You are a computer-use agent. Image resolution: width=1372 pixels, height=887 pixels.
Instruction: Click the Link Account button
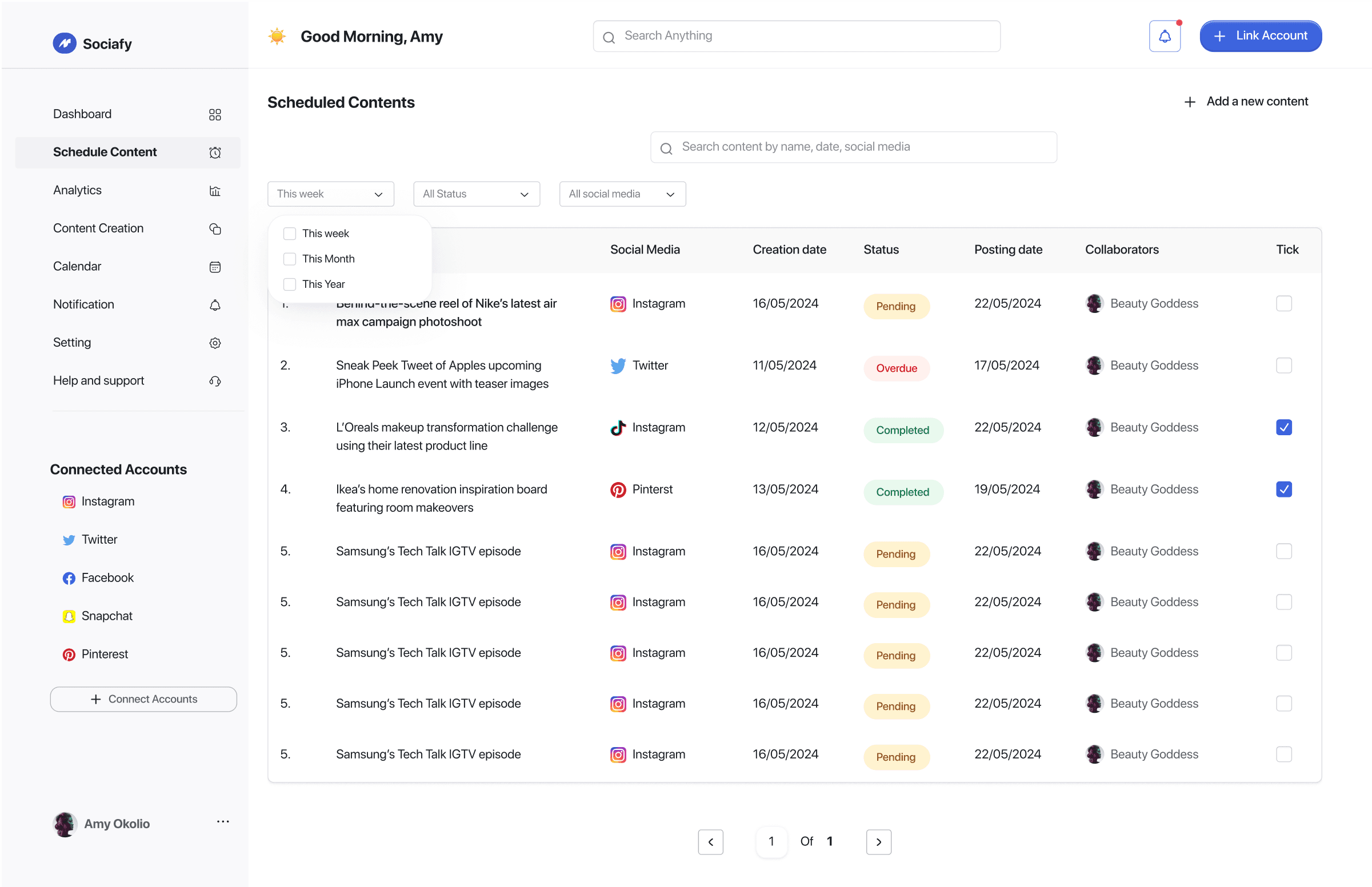coord(1260,36)
